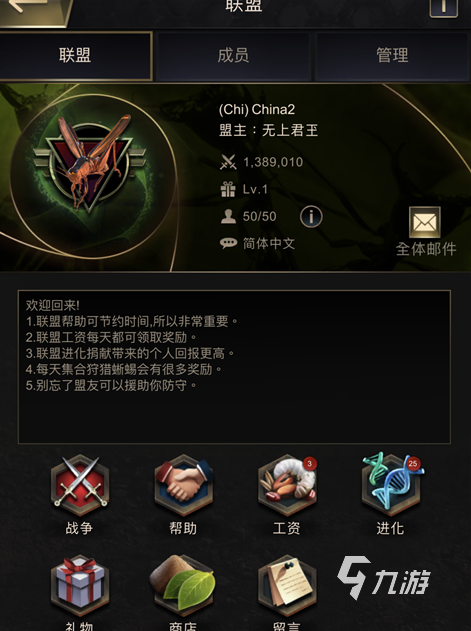The image size is (471, 631).
Task: Click the Lv.1 gift level label
Action: click(255, 190)
